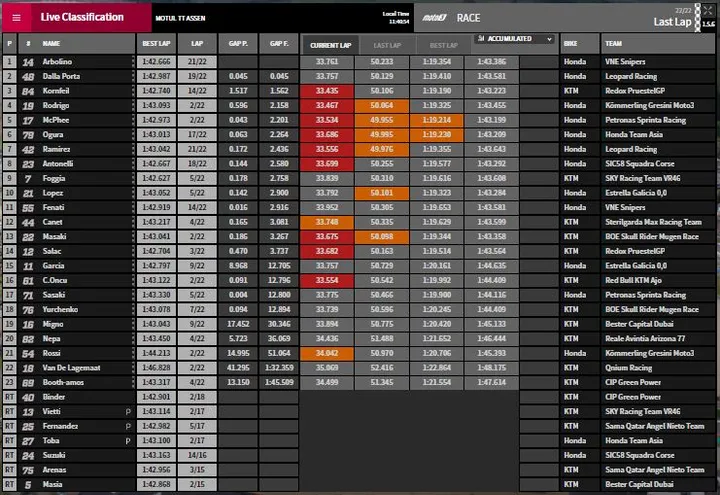Open the options dots for Arbolino
720x495 pixels.
pyautogui.click(x=134, y=62)
